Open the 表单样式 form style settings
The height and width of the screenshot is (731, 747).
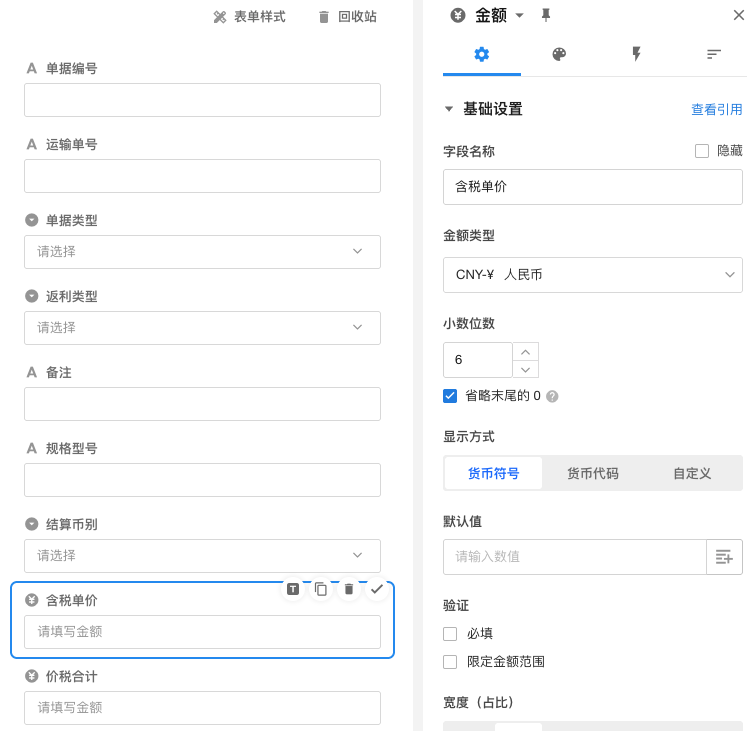click(x=249, y=17)
